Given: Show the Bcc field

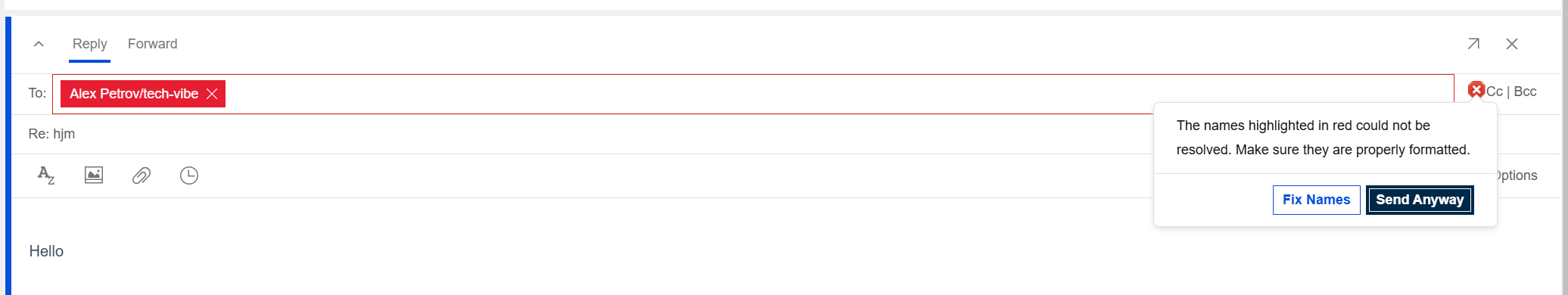Looking at the screenshot, I should click(1525, 92).
